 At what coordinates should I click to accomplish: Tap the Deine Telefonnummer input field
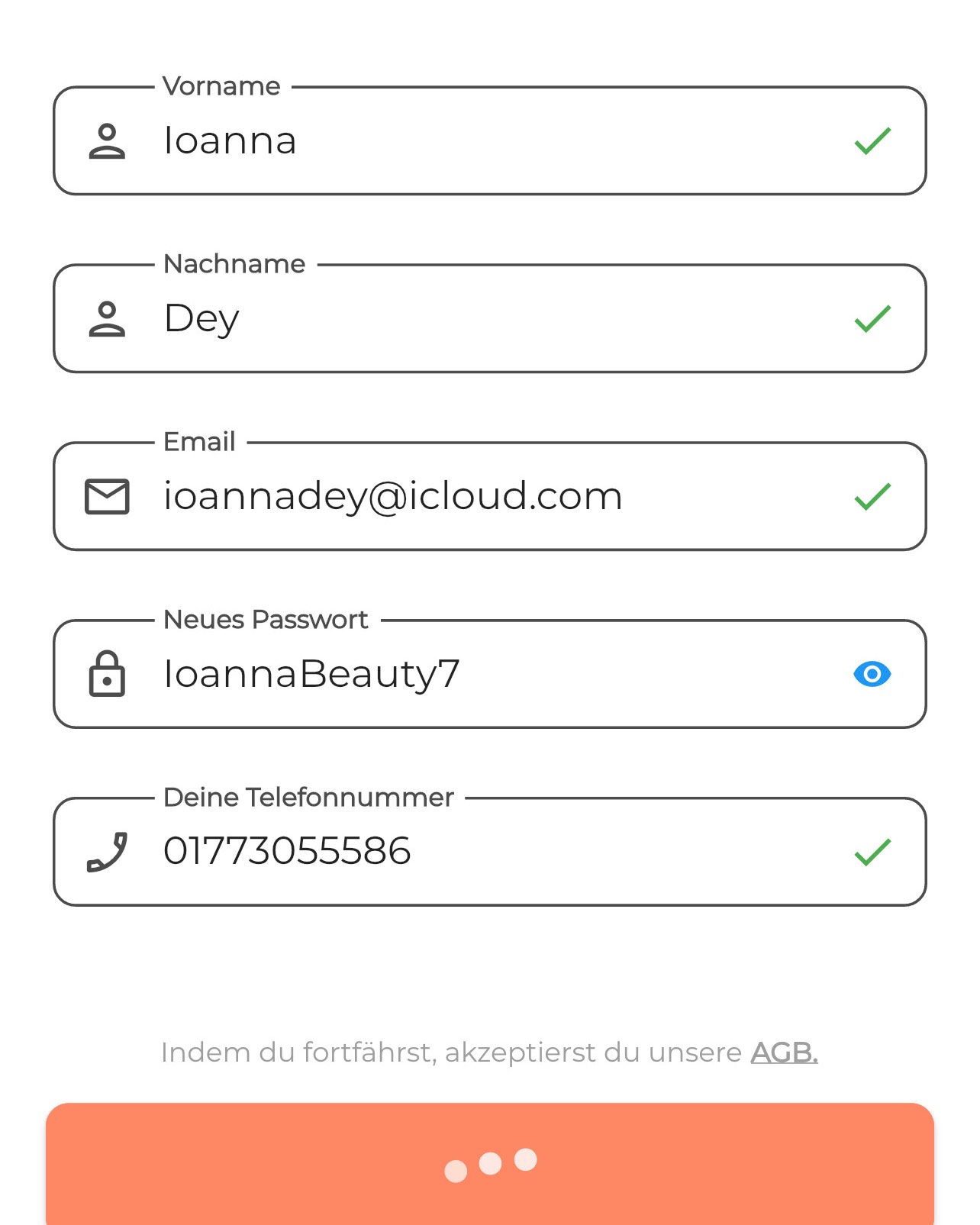(488, 852)
